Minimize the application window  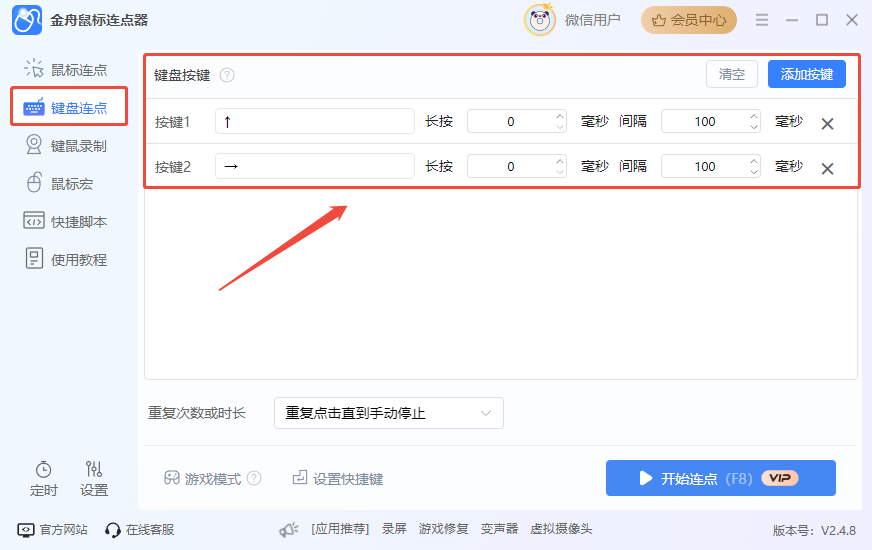[x=792, y=20]
